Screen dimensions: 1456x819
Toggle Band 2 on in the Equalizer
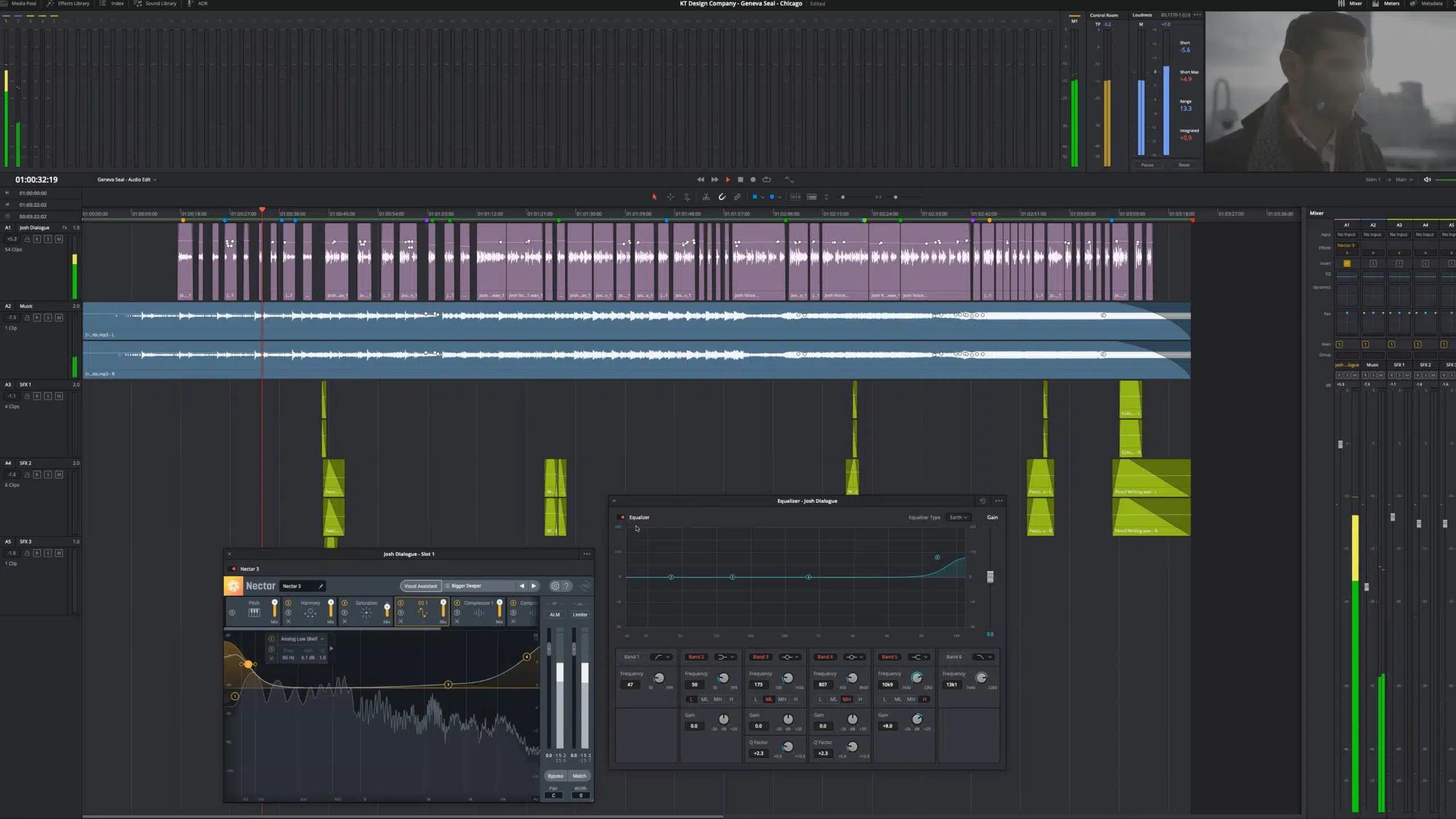tap(696, 657)
